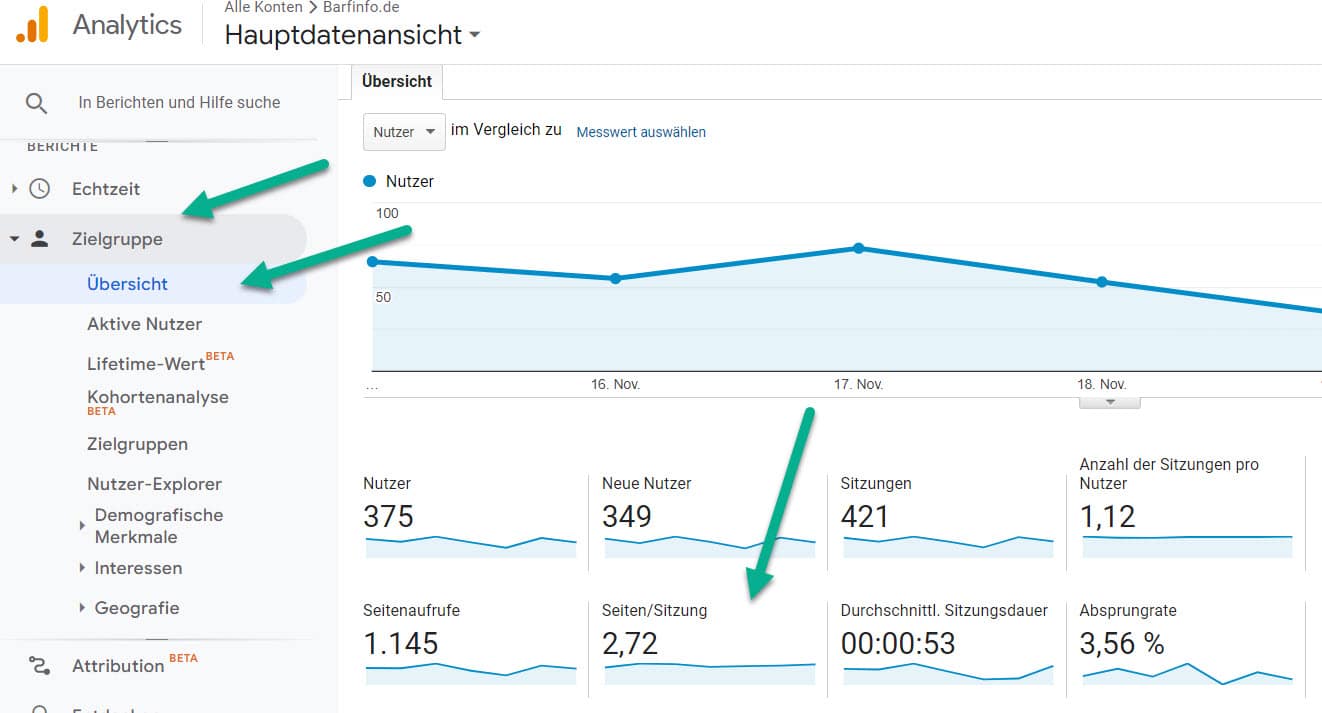Click the Google Analytics logo icon
Image resolution: width=1322 pixels, height=713 pixels.
[x=32, y=24]
